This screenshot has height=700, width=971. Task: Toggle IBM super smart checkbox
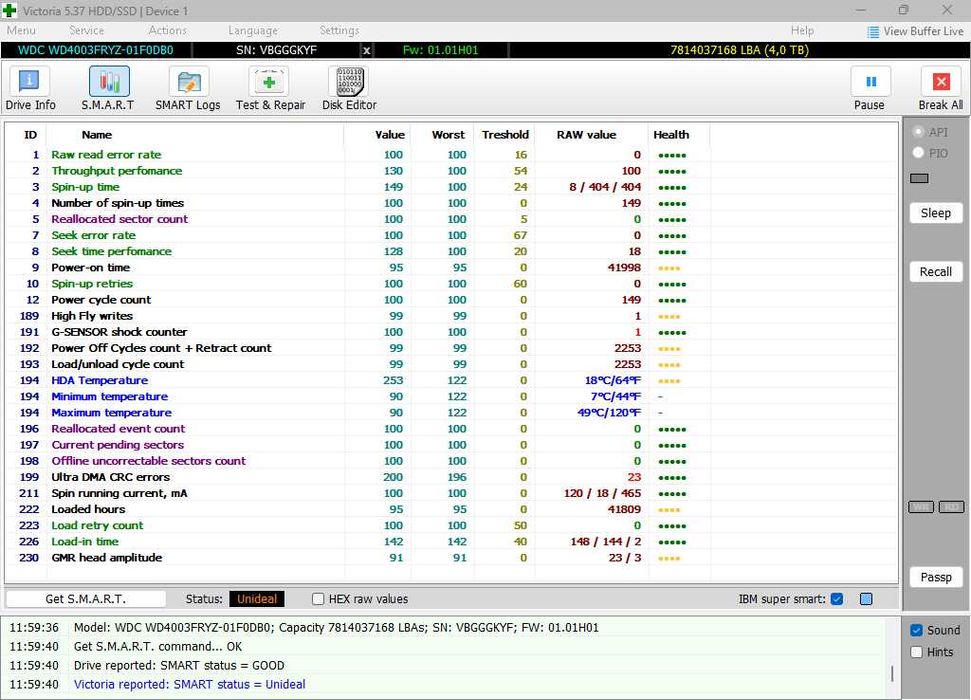[x=837, y=599]
